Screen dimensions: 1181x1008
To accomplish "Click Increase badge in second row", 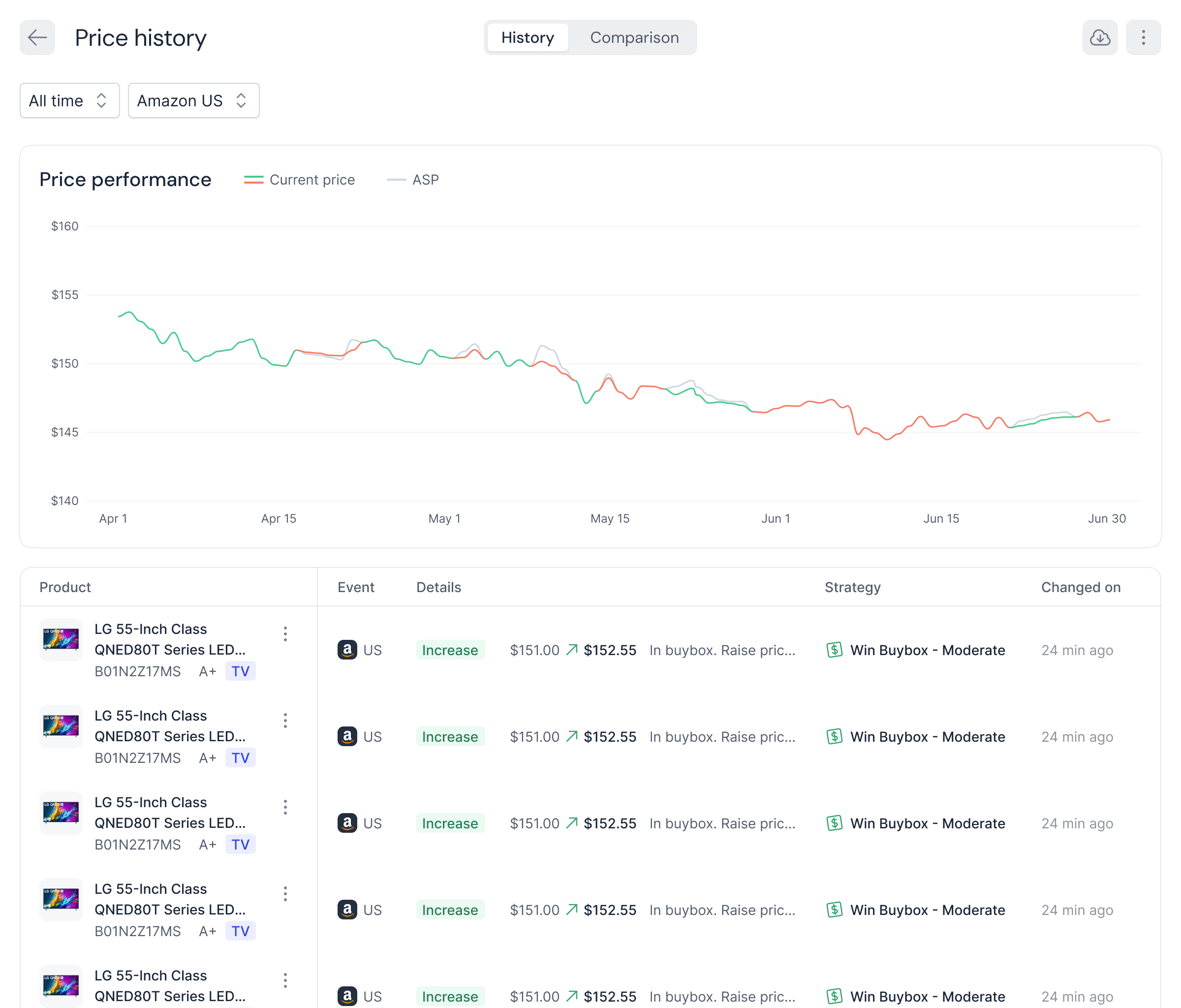I will [x=450, y=737].
